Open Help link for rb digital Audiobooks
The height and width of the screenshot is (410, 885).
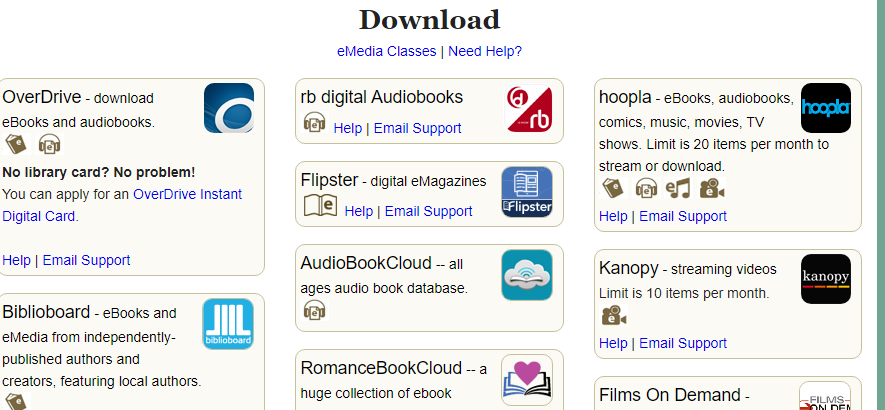pos(347,128)
